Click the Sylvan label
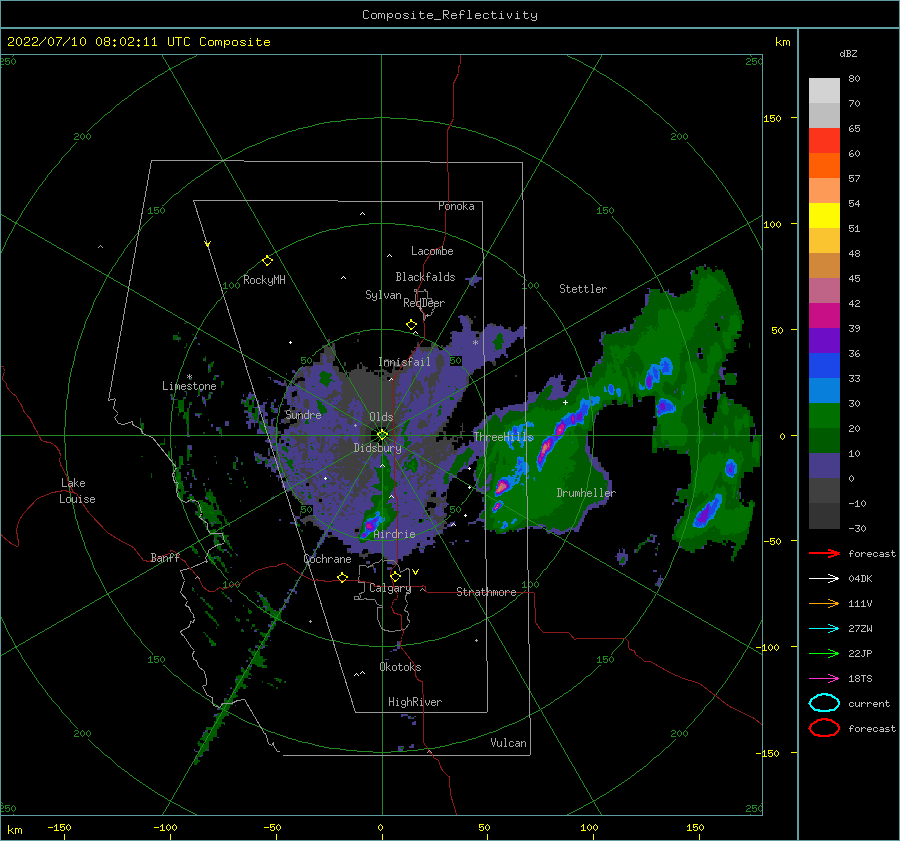 click(x=383, y=295)
